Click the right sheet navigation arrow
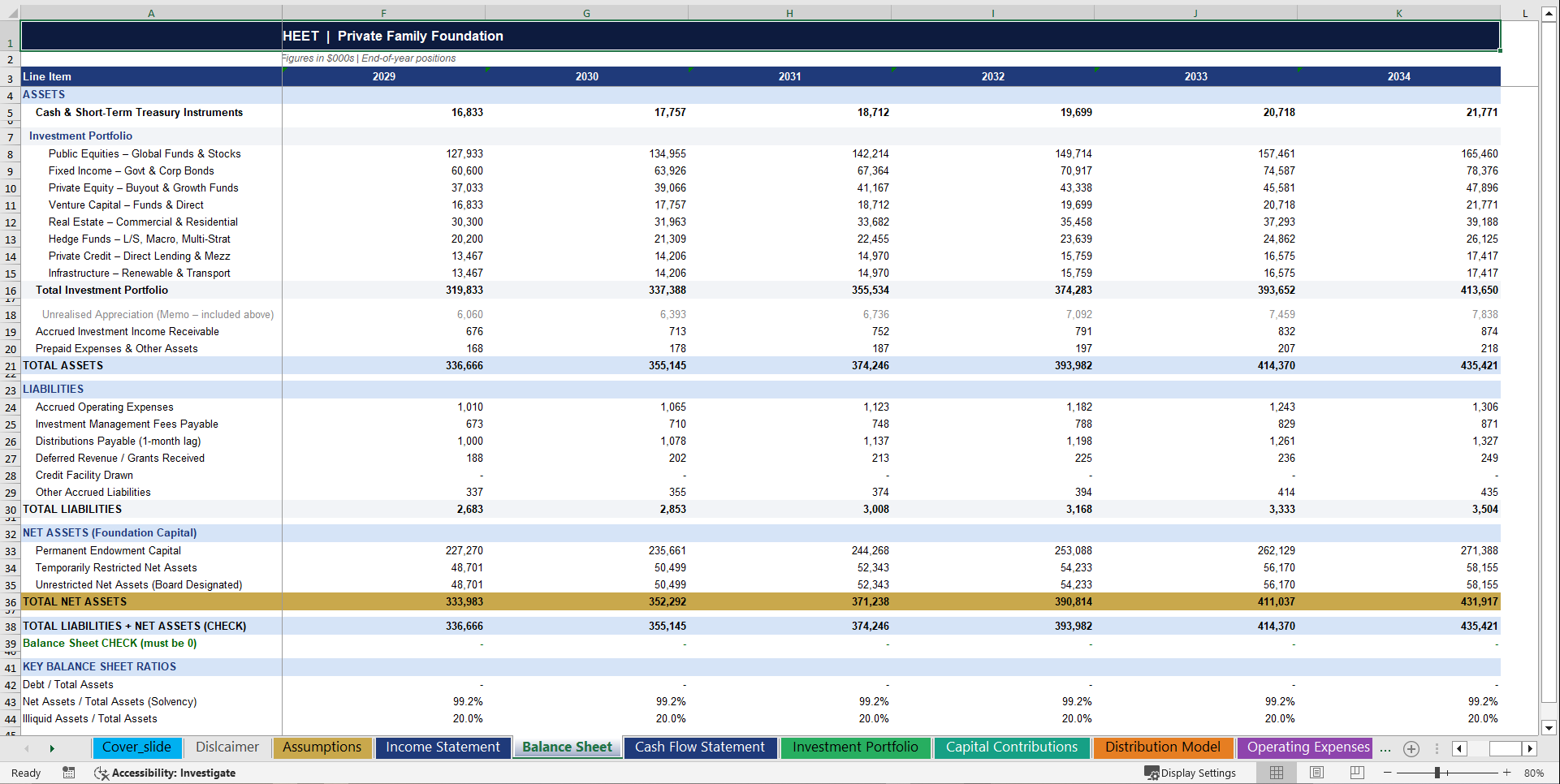The height and width of the screenshot is (784, 1560). pos(52,748)
